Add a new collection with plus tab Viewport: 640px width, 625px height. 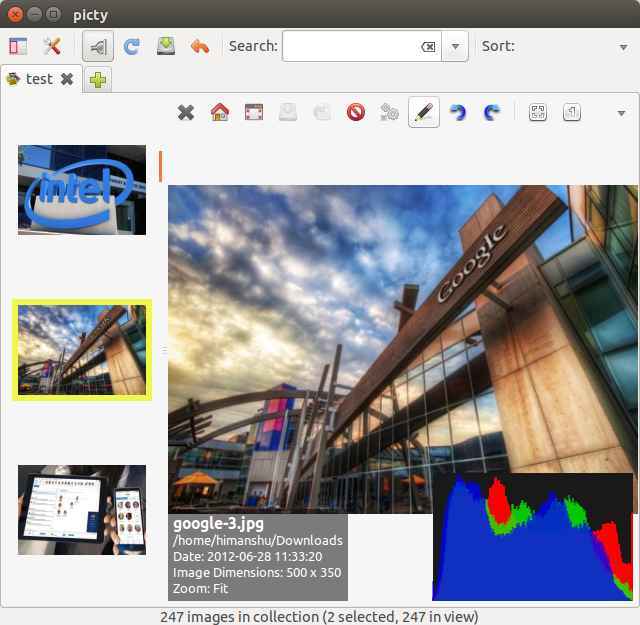click(98, 79)
